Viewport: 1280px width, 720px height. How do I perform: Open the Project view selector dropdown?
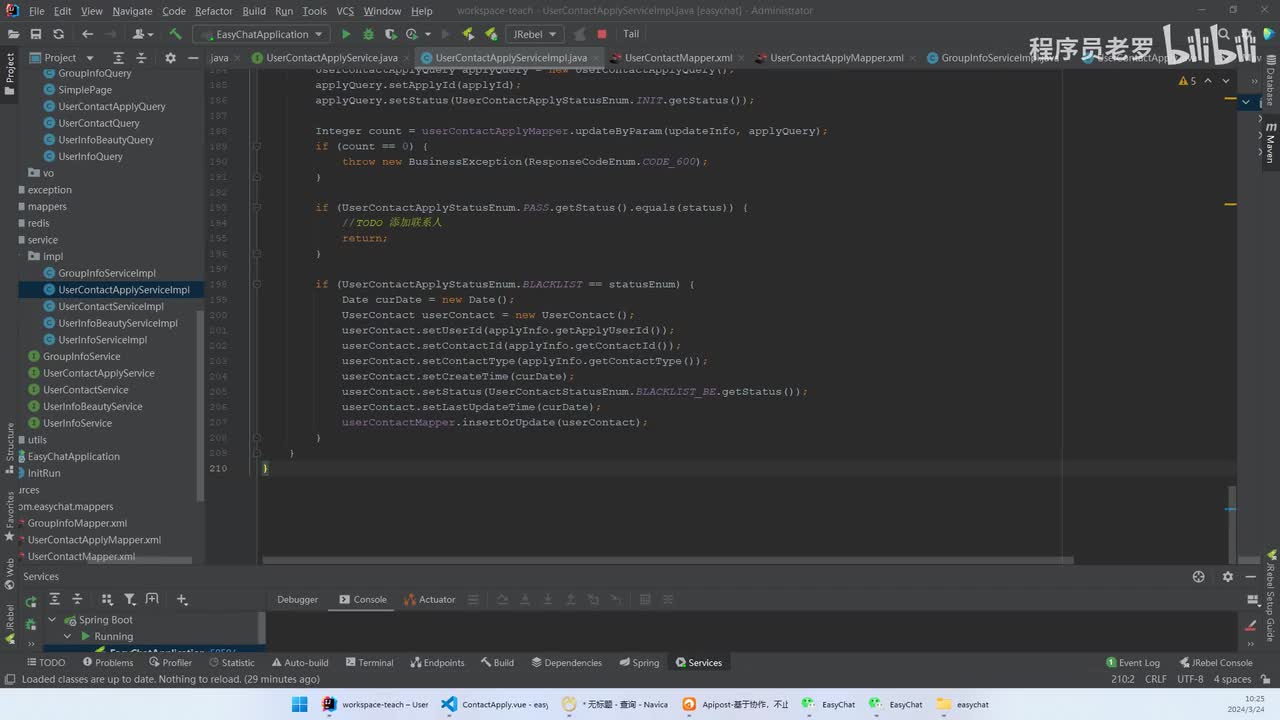click(61, 58)
